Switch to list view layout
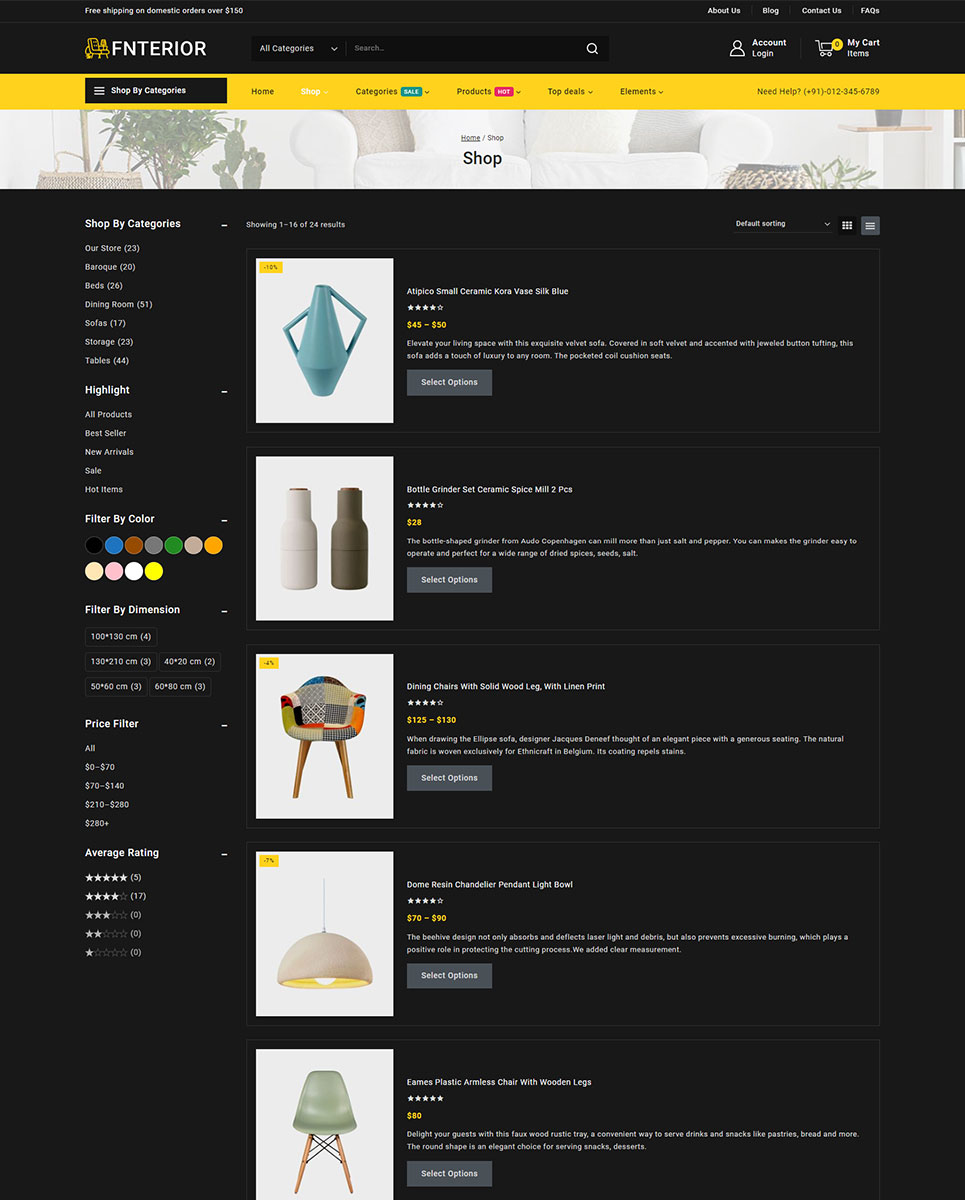The image size is (965, 1200). [x=870, y=226]
